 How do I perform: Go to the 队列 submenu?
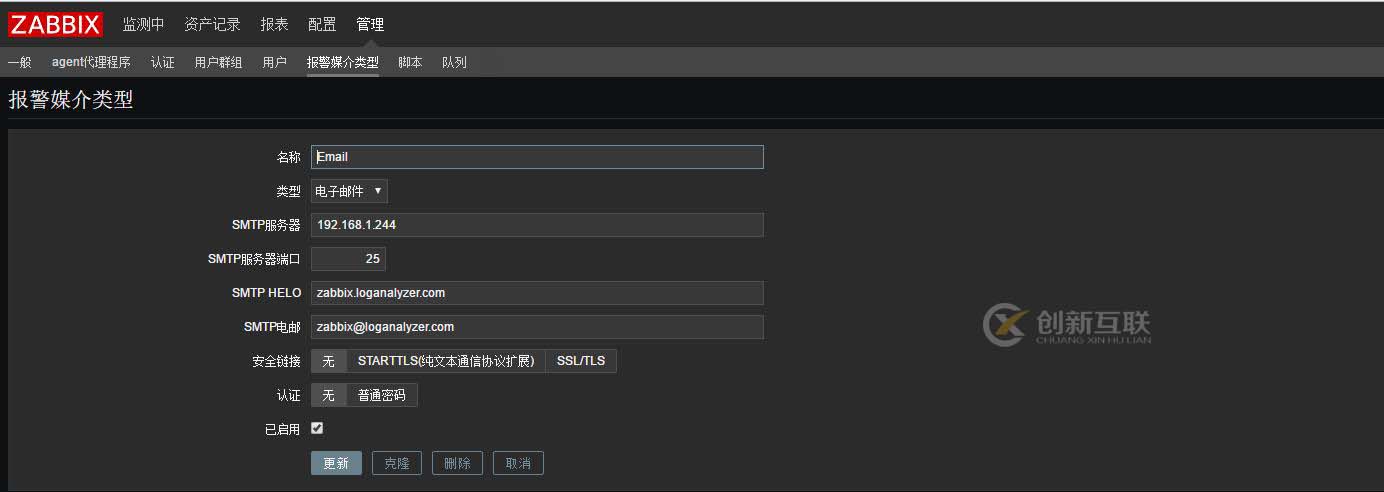454,62
